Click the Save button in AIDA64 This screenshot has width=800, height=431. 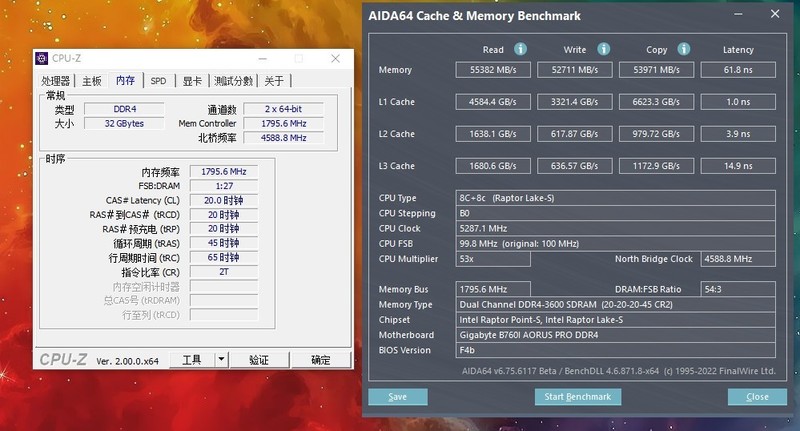(397, 397)
